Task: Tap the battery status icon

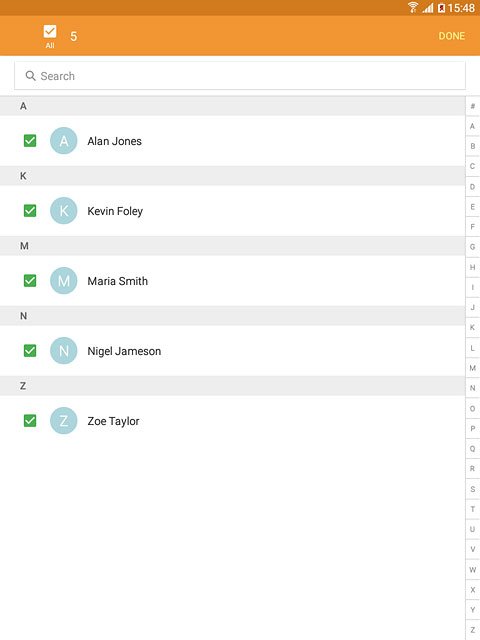Action: click(x=441, y=8)
